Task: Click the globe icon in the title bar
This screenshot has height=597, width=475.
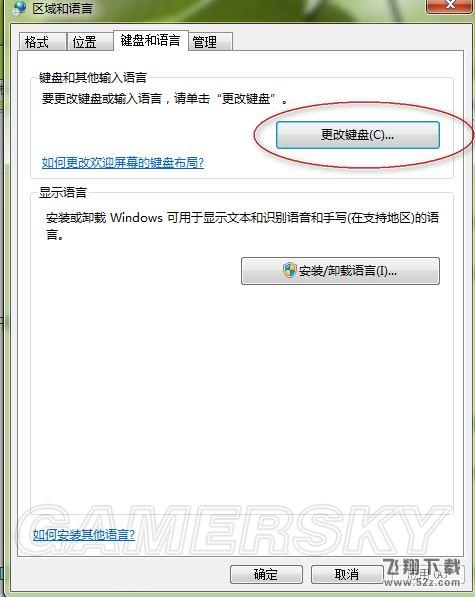Action: (x=18, y=8)
